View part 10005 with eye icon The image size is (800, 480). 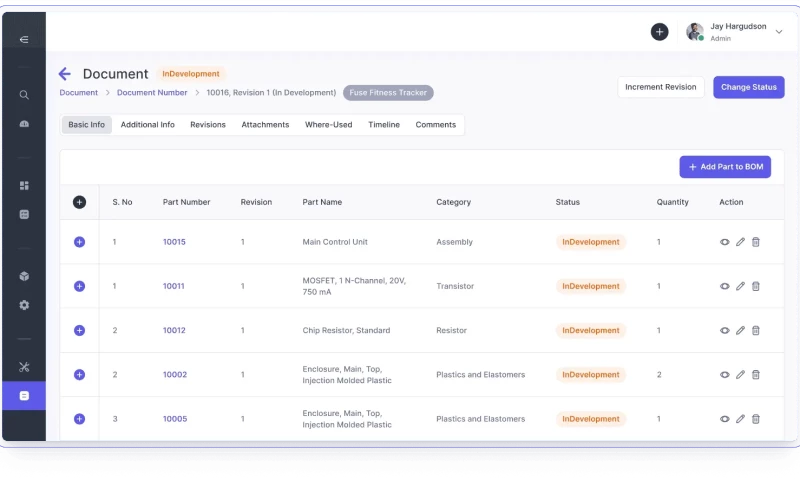pyautogui.click(x=724, y=419)
